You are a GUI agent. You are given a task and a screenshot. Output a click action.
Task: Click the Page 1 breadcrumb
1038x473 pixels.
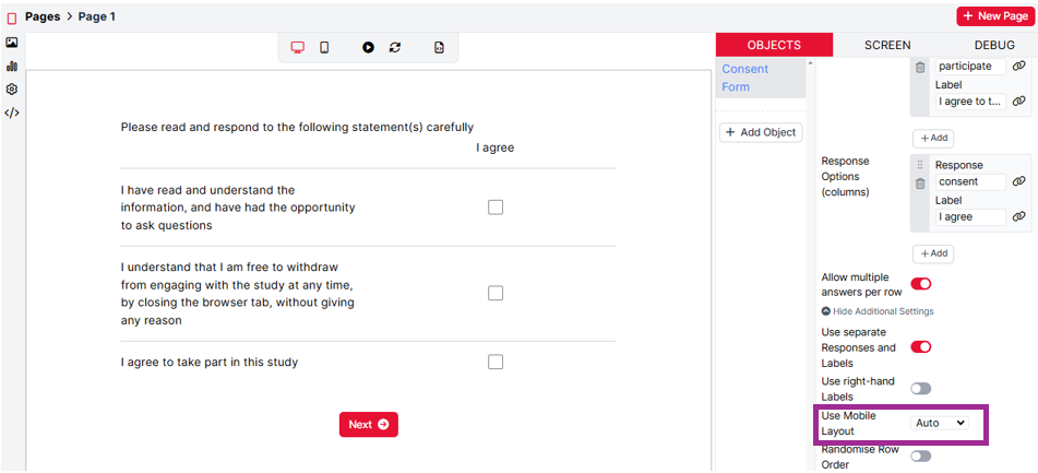pyautogui.click(x=97, y=17)
